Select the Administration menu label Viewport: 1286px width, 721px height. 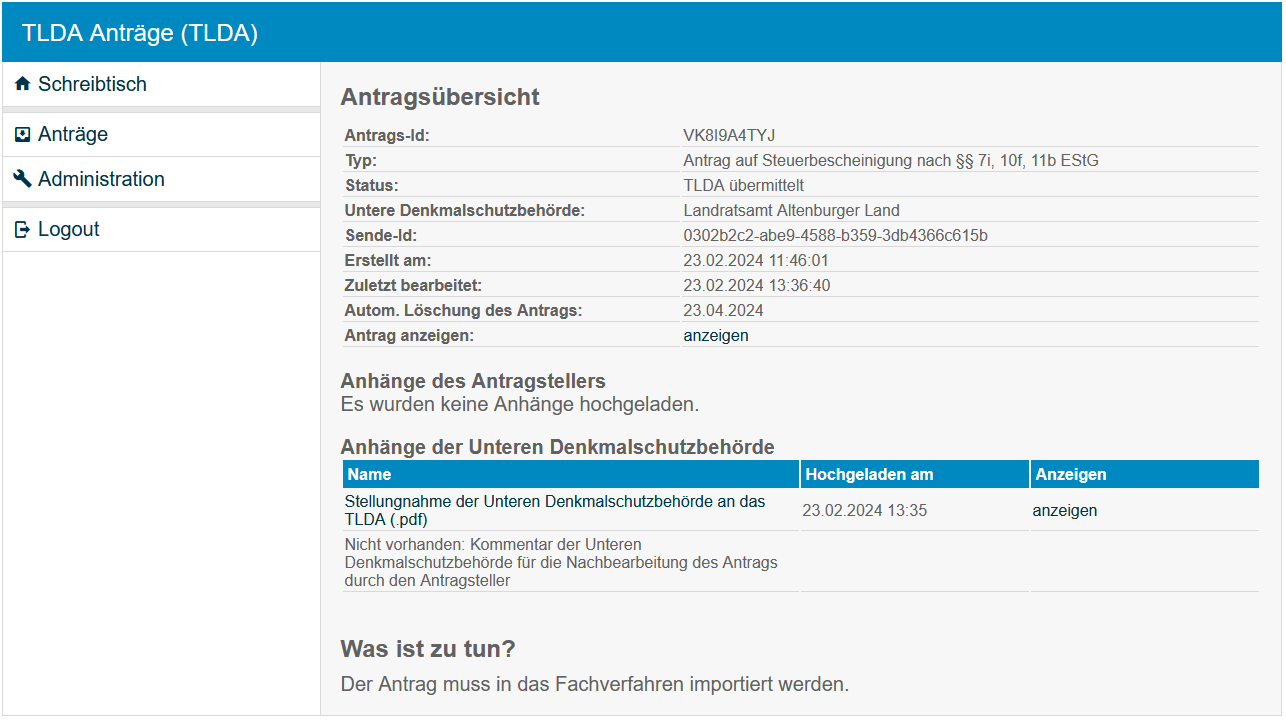(x=101, y=180)
